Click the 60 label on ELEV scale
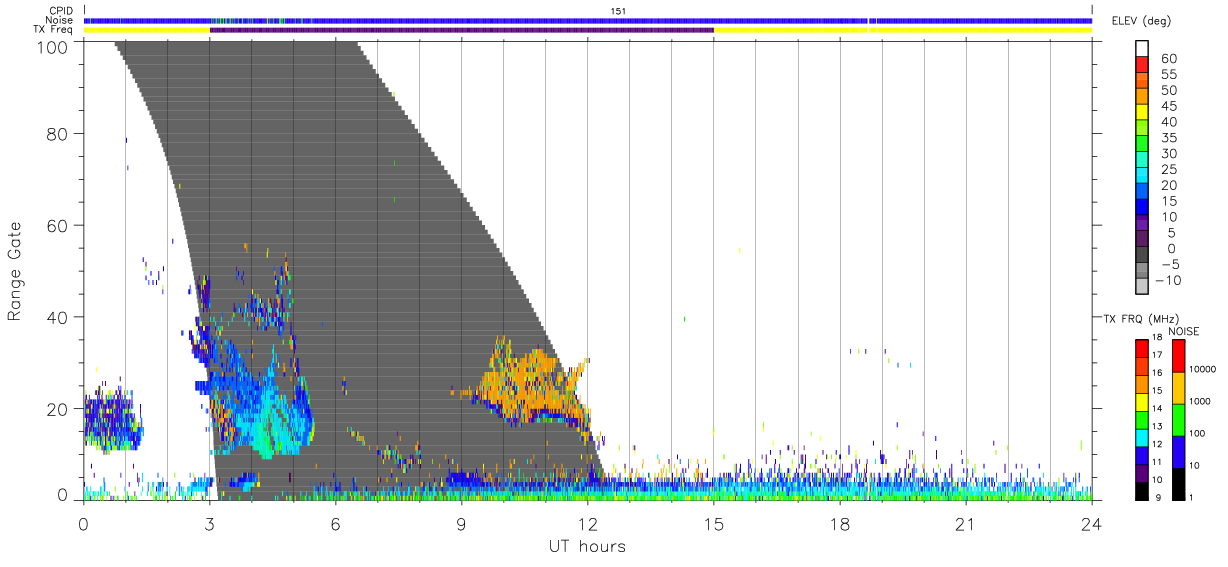 (x=1168, y=59)
